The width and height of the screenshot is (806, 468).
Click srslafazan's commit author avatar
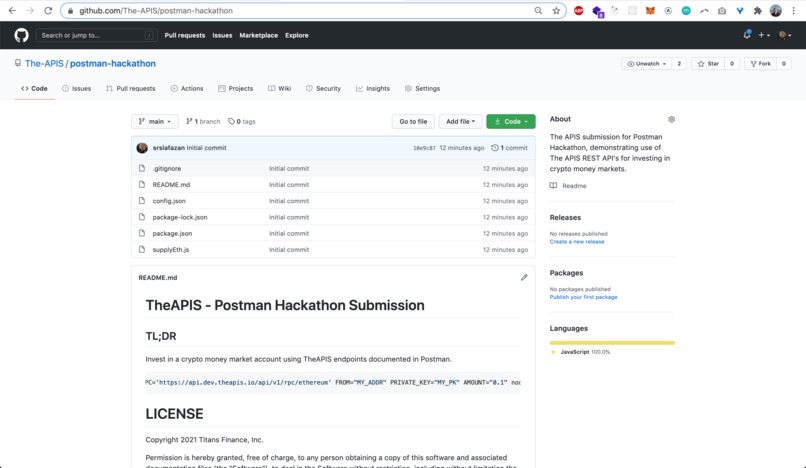(x=142, y=148)
